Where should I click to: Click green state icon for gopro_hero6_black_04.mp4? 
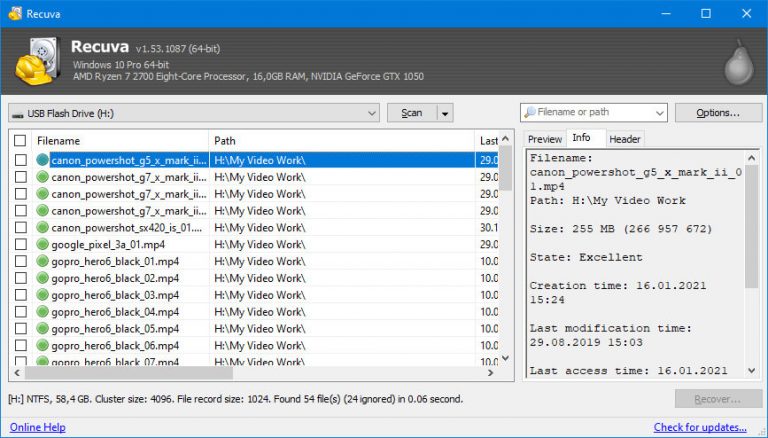[43, 312]
